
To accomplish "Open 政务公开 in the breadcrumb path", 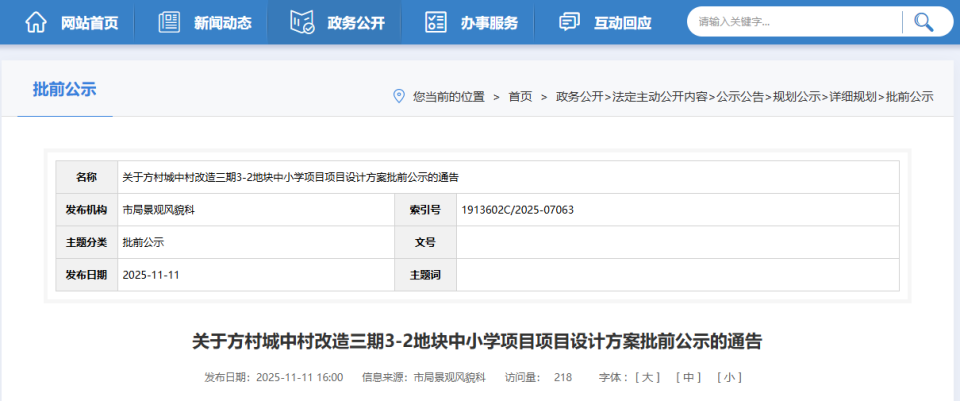I will tap(579, 97).
